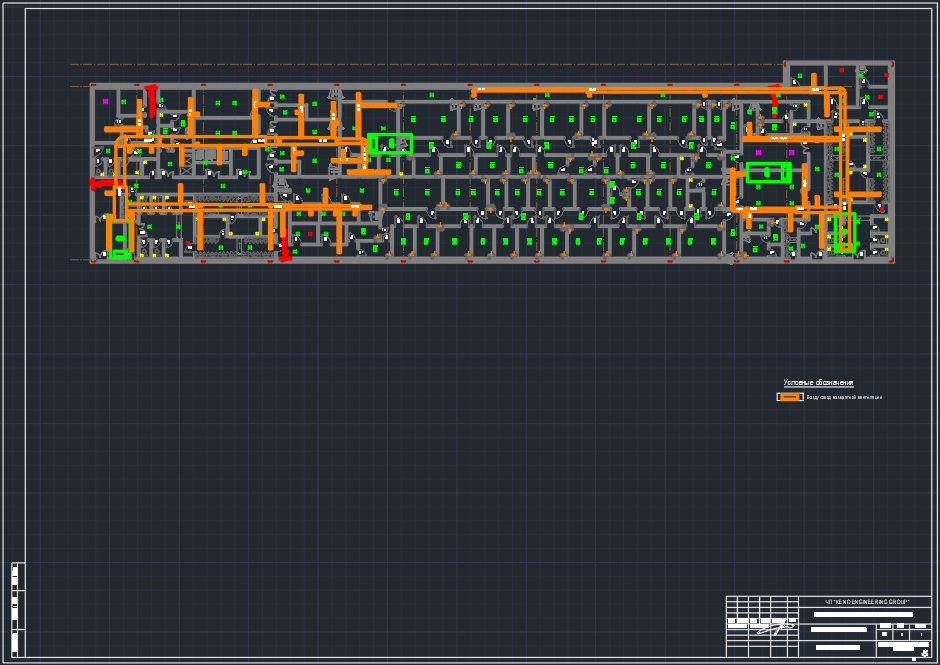Screen dimensions: 940x665
Task: Click the handwritten signature in title block
Action: pos(776,630)
